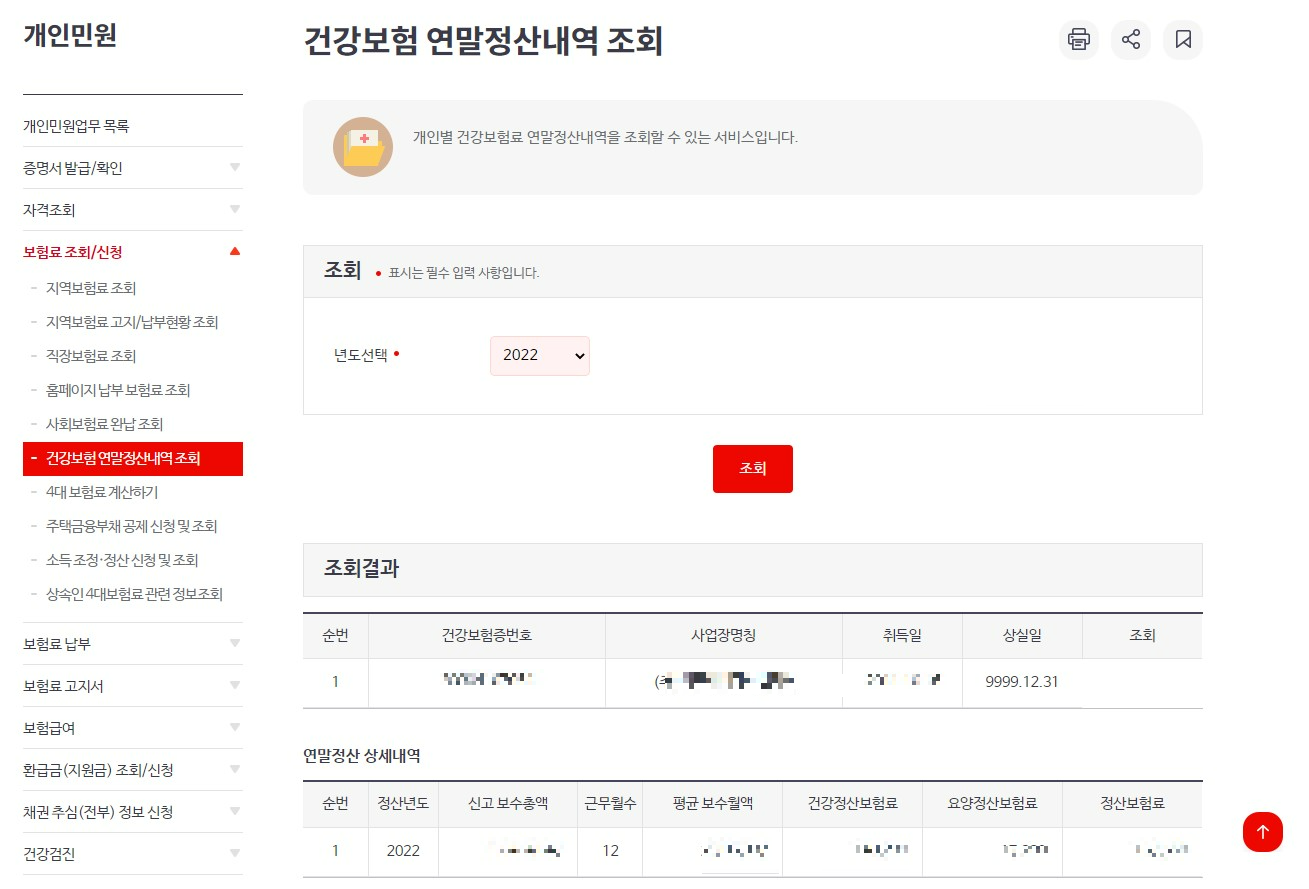Expand the 건강검진 menu

[133, 854]
